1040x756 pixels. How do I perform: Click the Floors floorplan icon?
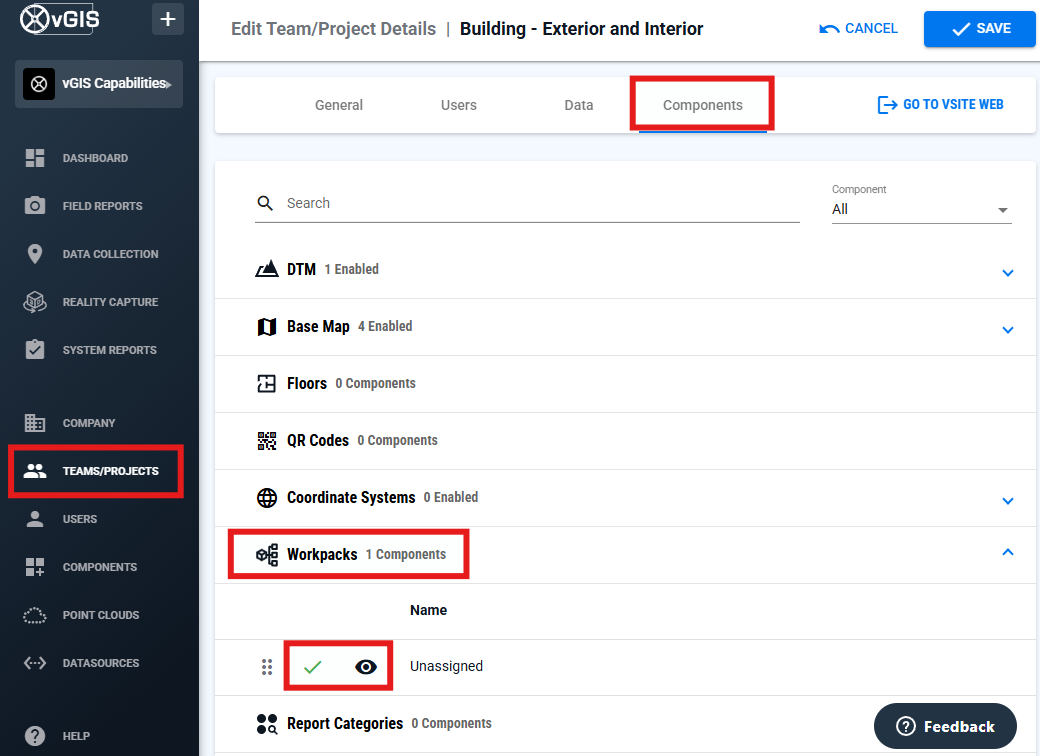[x=267, y=383]
